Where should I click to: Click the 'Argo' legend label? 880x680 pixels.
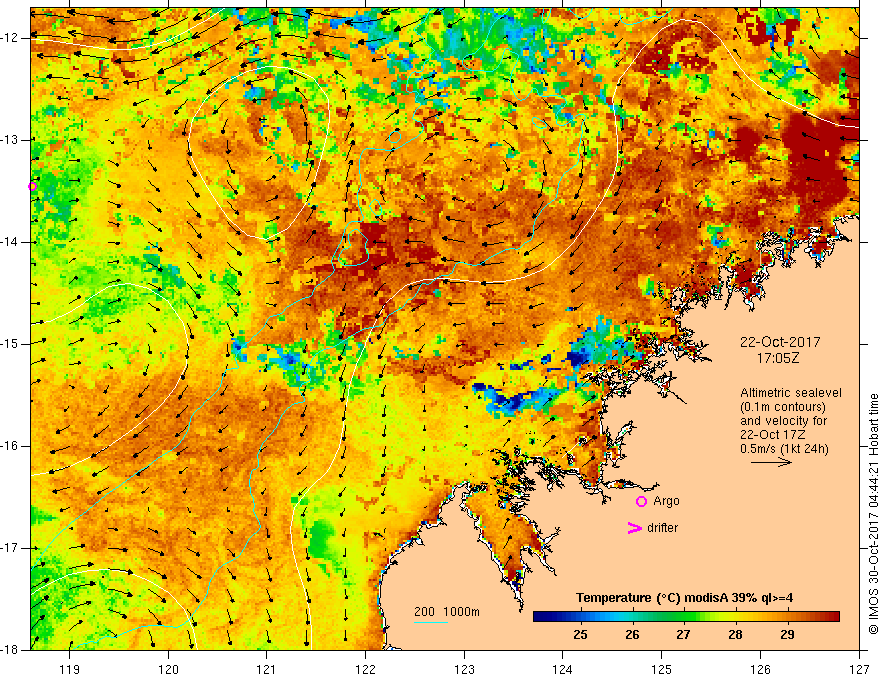point(666,501)
